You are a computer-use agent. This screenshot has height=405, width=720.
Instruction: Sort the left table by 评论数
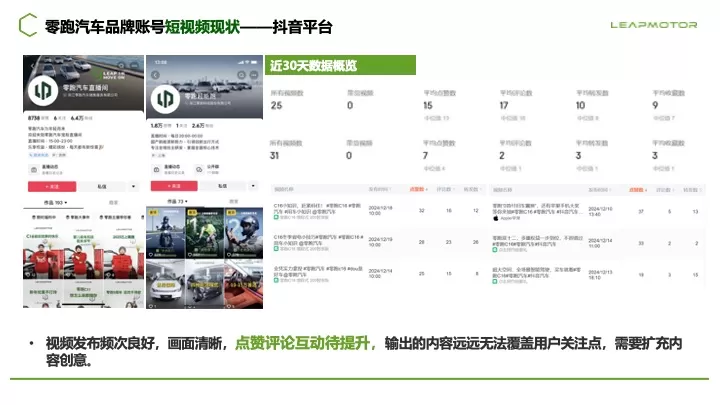(x=445, y=189)
